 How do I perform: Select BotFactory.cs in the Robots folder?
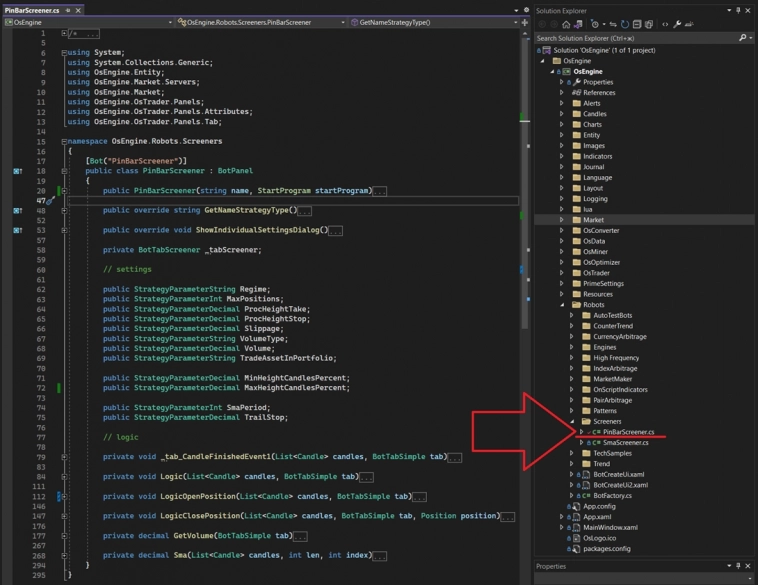tap(614, 495)
